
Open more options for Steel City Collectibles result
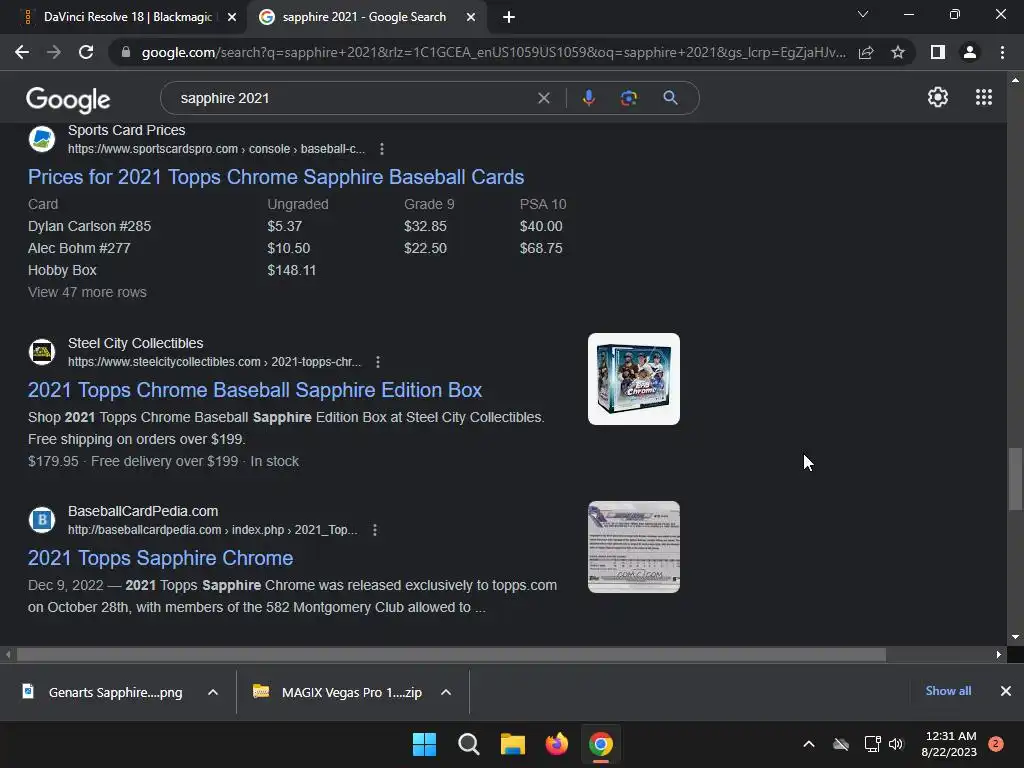(x=377, y=362)
